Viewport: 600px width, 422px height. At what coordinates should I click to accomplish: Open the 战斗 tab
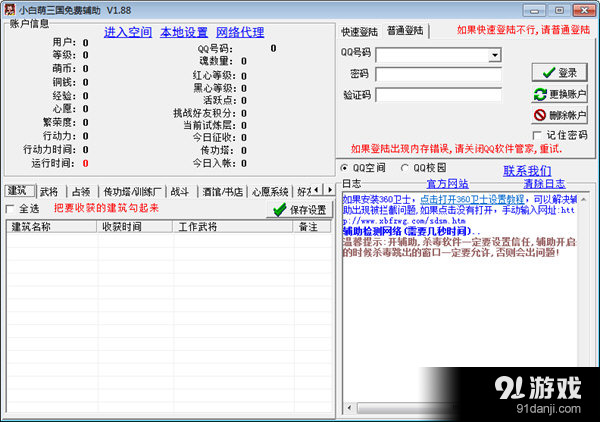pos(180,192)
